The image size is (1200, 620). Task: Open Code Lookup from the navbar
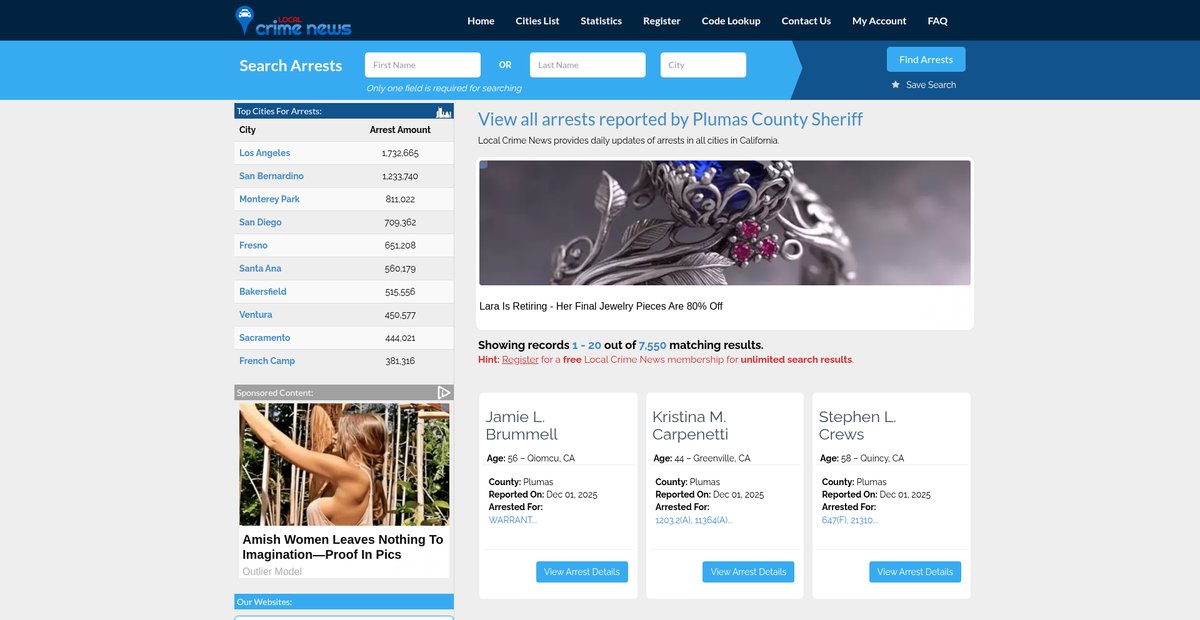[x=731, y=21]
